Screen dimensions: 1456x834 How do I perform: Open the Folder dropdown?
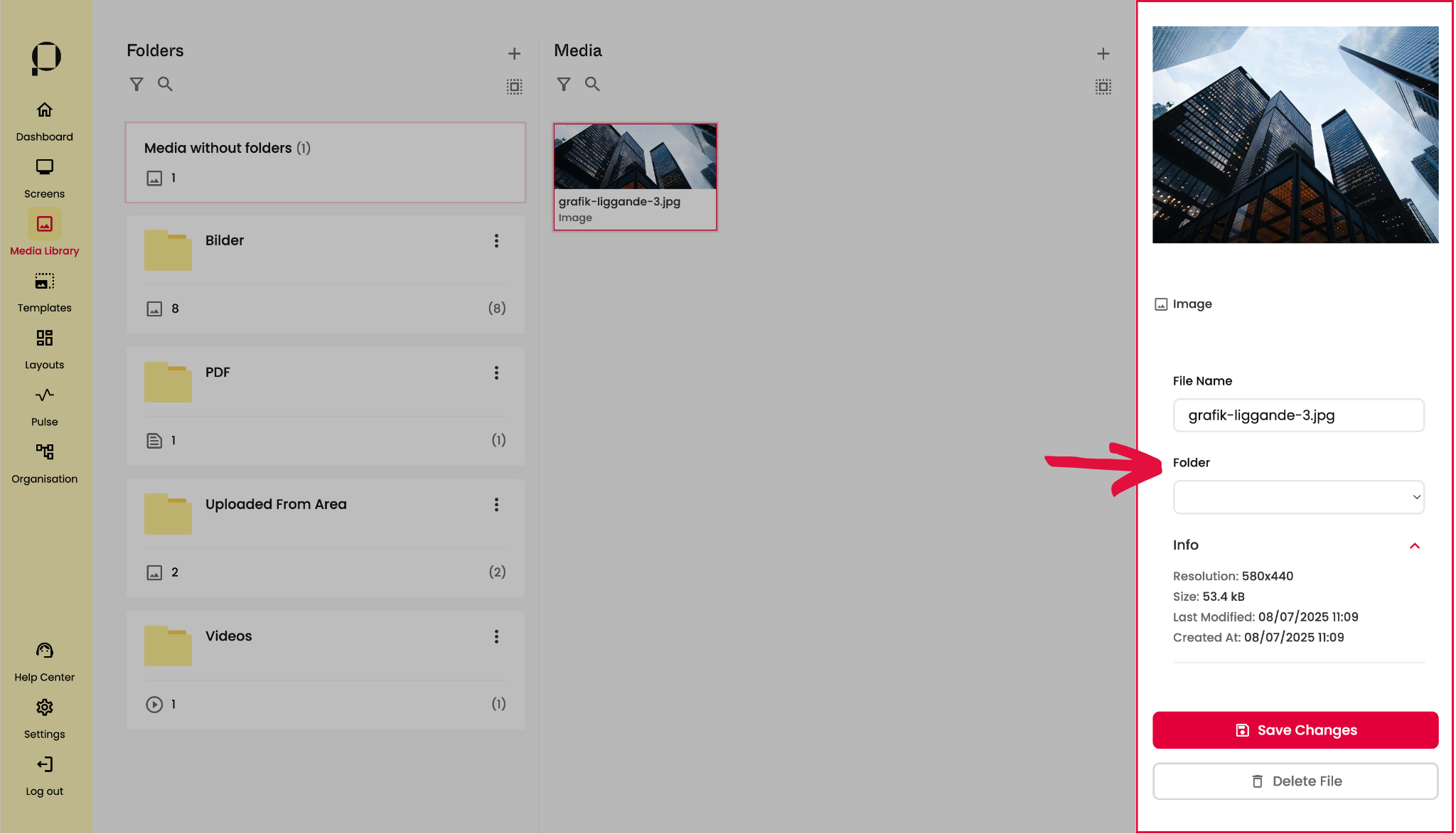point(1298,497)
